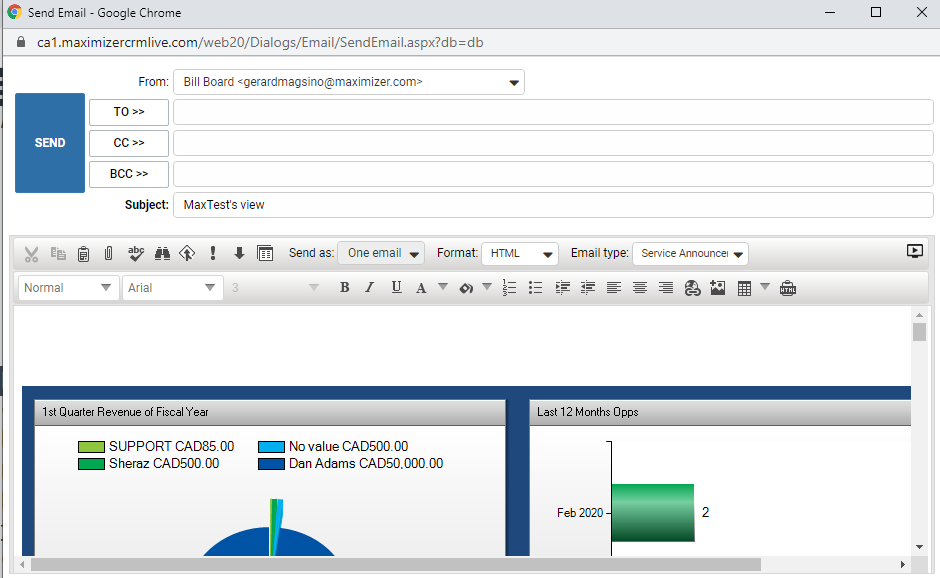
Task: Click the BCC >> button
Action: point(129,174)
